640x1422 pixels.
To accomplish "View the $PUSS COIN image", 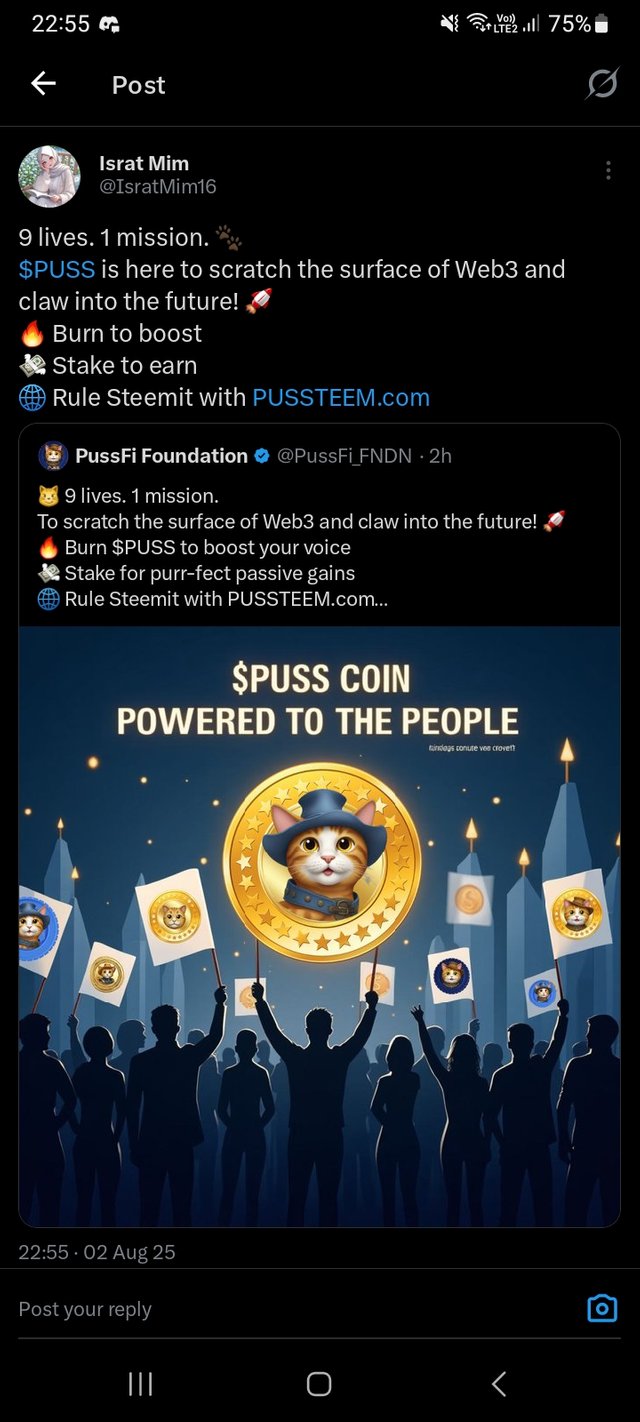I will pyautogui.click(x=319, y=926).
